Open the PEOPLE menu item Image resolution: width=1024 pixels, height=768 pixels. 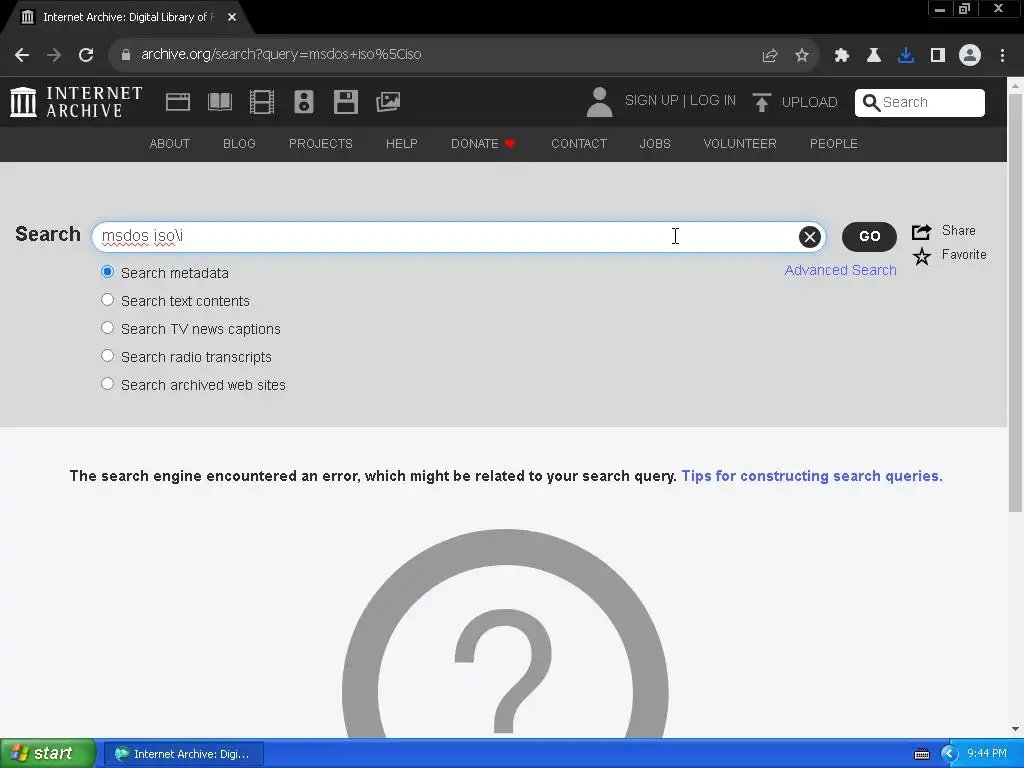pos(833,144)
